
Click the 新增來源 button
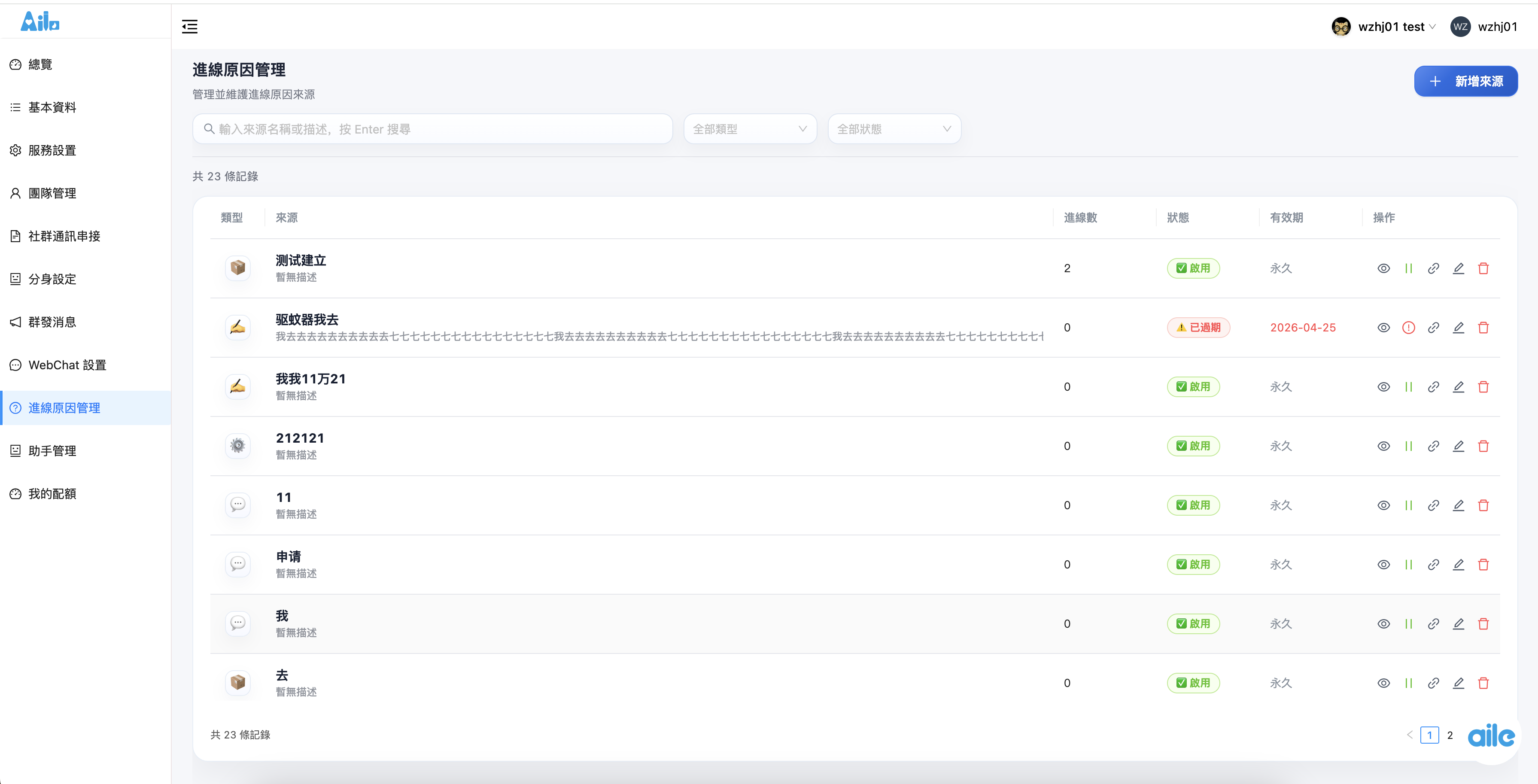(x=1466, y=81)
